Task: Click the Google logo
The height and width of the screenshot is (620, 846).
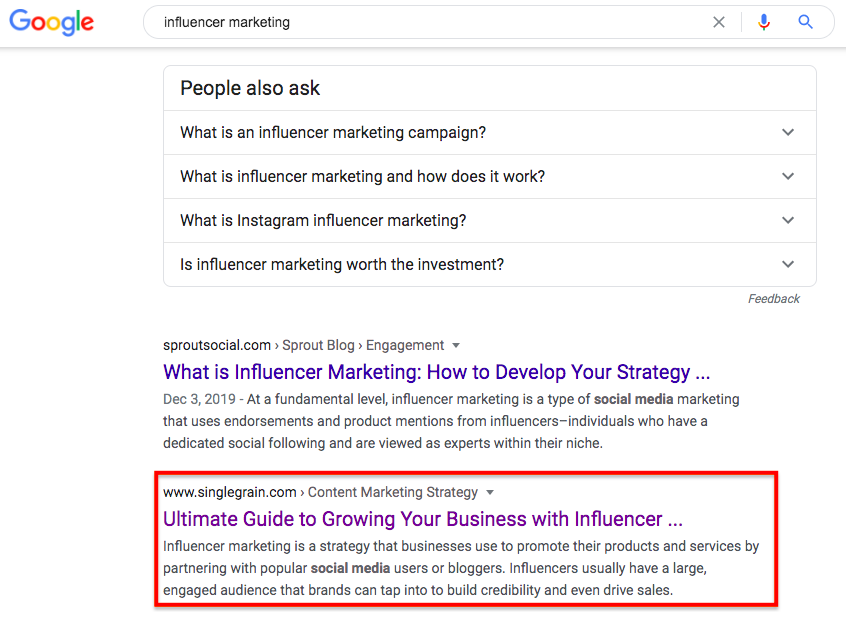Action: click(51, 22)
